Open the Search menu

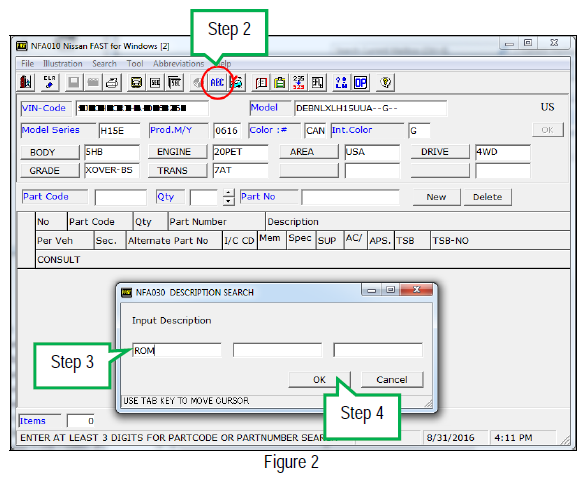click(104, 64)
